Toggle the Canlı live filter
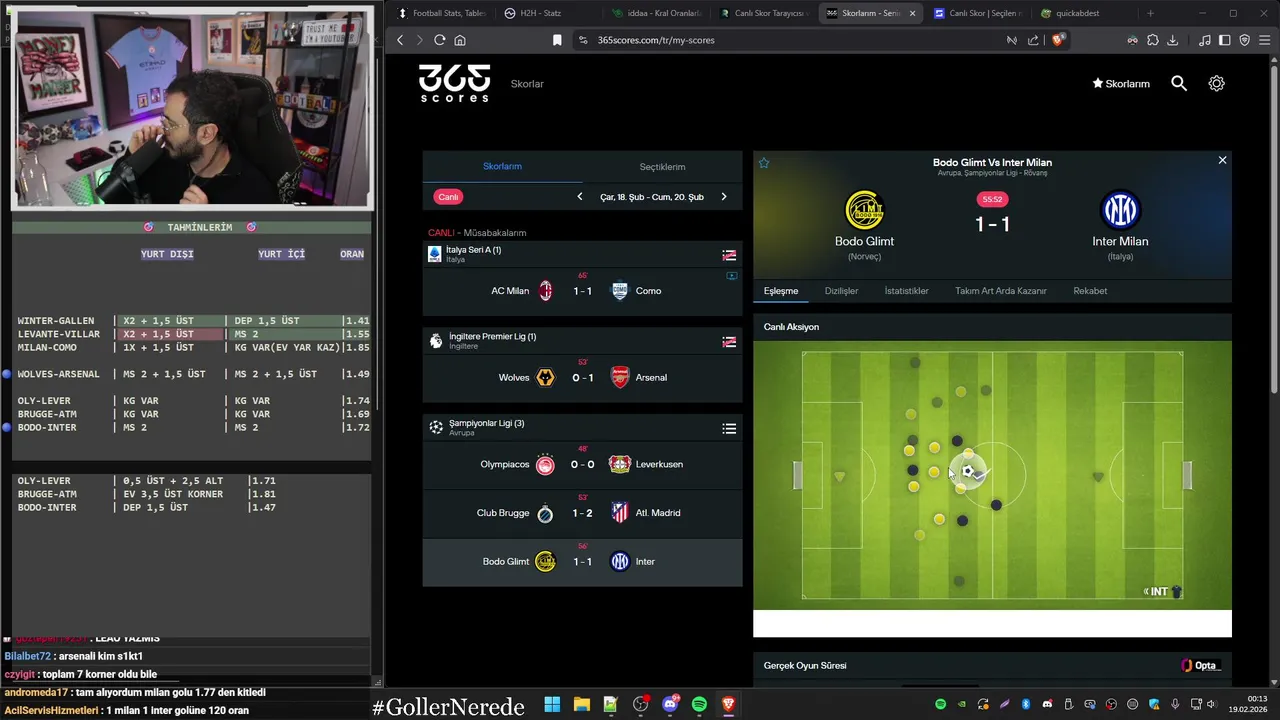1280x720 pixels. tap(448, 197)
